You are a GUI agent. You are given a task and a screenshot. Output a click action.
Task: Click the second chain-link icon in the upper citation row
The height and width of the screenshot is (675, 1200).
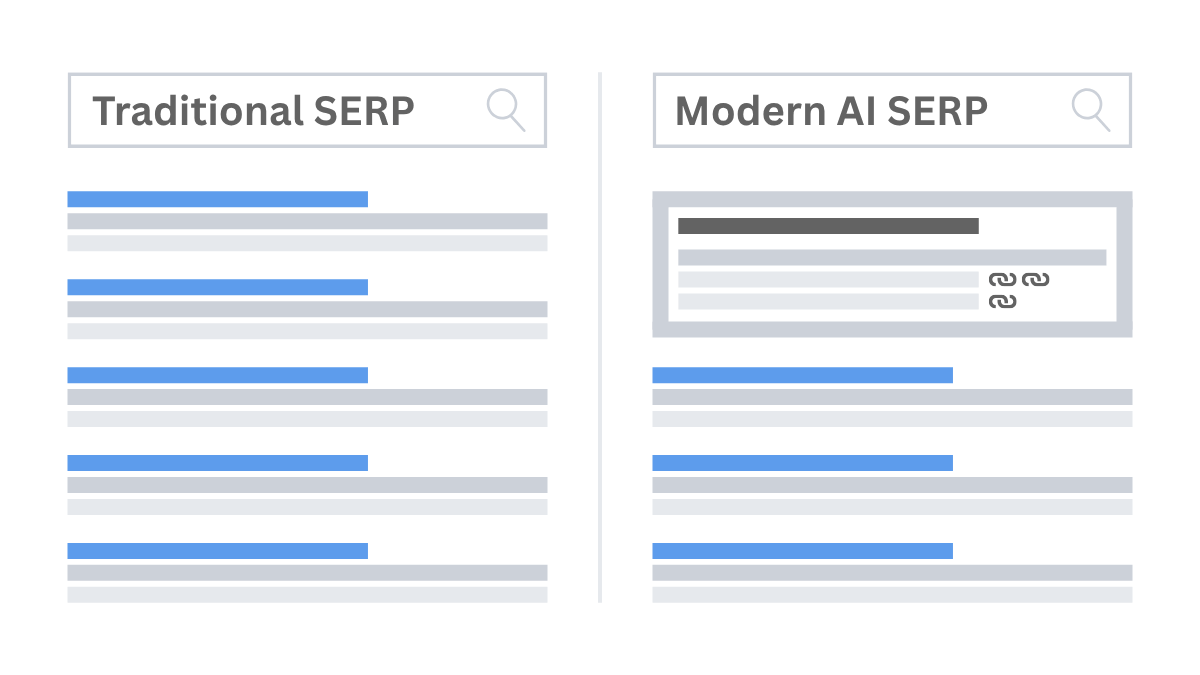pos(1035,280)
